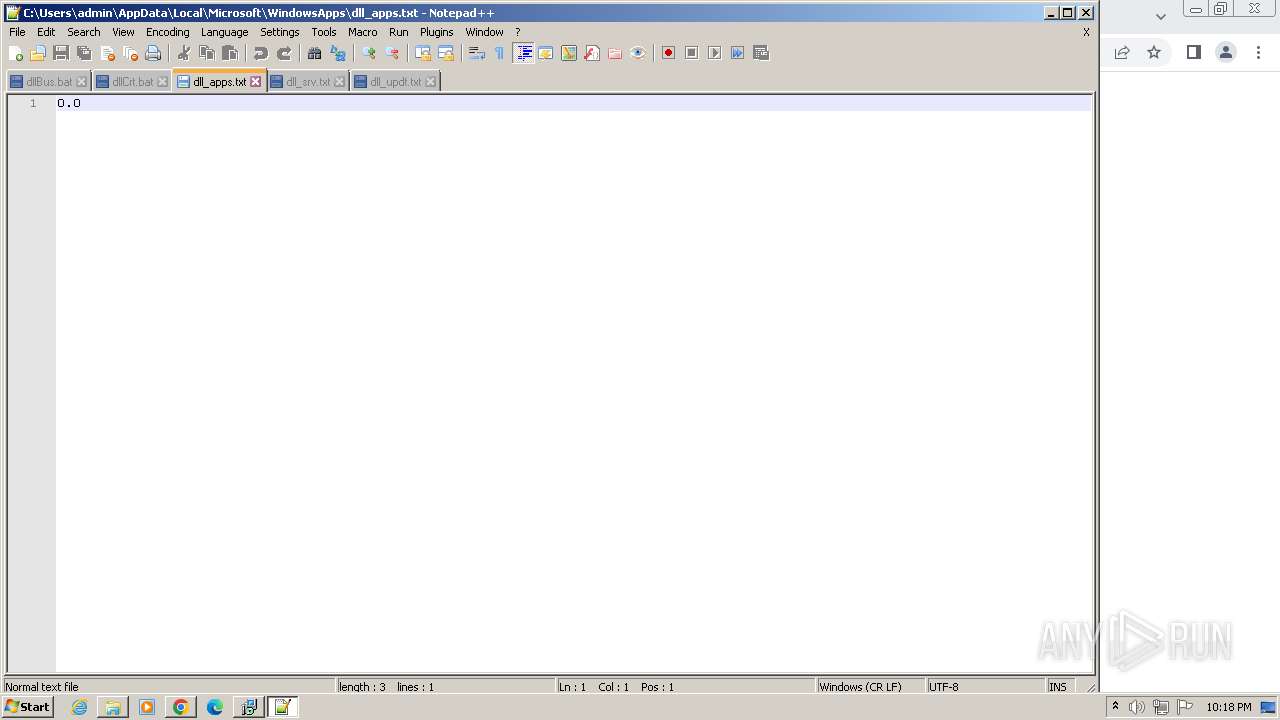The height and width of the screenshot is (720, 1280).
Task: Toggle show all characters pilcrow icon
Action: point(500,53)
